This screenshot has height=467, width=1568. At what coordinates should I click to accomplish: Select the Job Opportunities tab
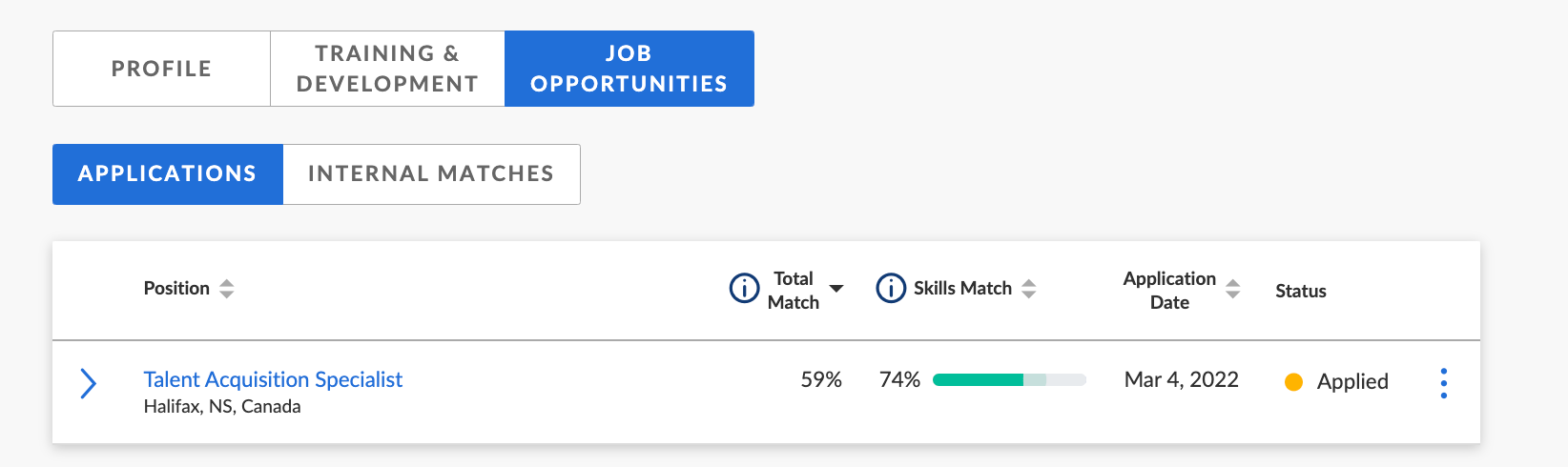[629, 69]
